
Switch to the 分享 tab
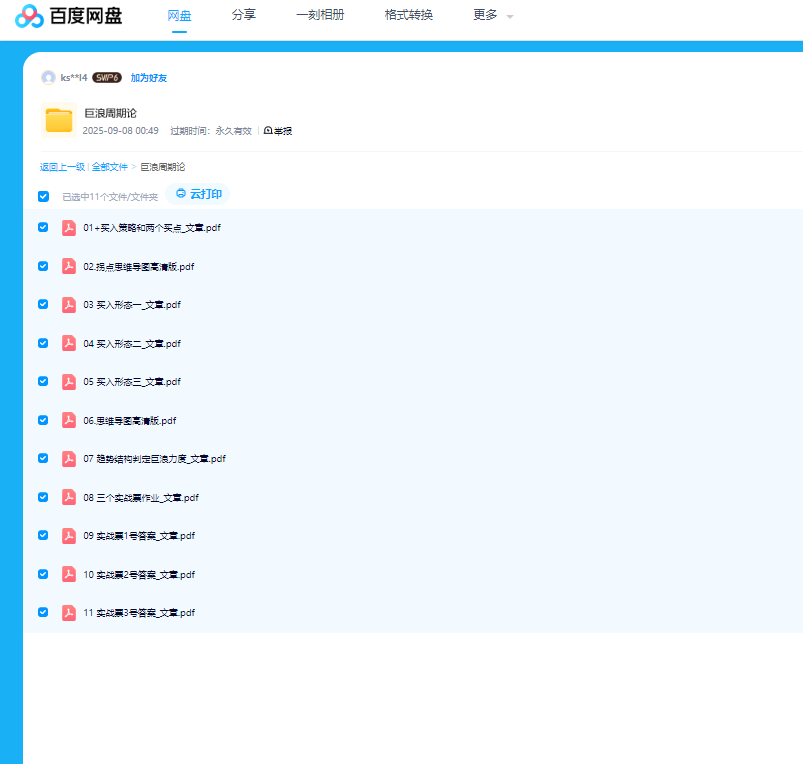point(243,15)
